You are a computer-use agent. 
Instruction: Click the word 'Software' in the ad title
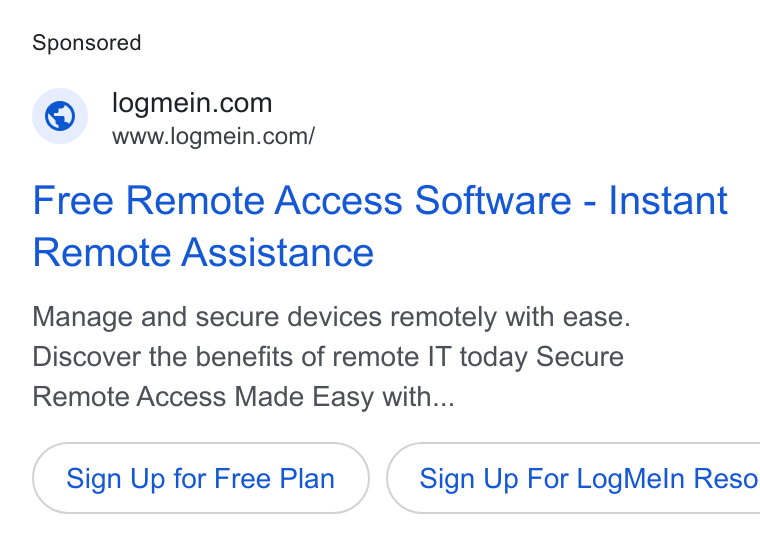coord(493,200)
